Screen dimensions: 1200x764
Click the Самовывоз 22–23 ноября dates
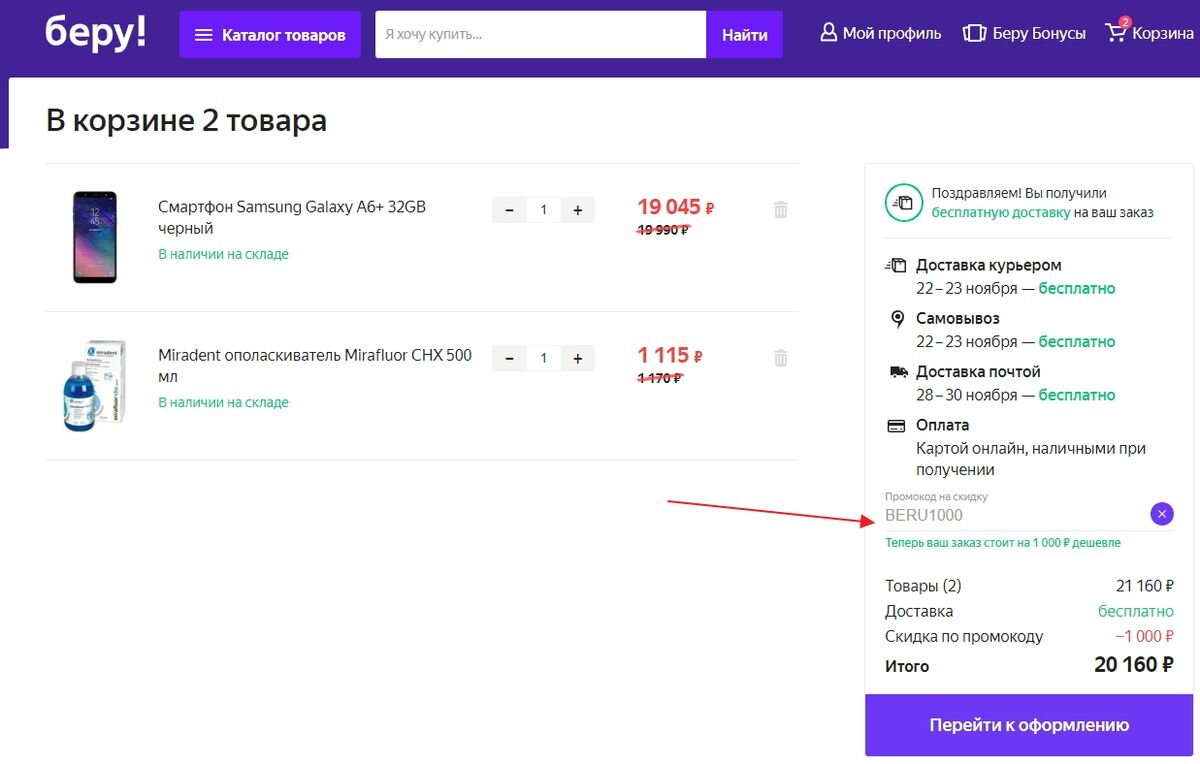tap(966, 342)
